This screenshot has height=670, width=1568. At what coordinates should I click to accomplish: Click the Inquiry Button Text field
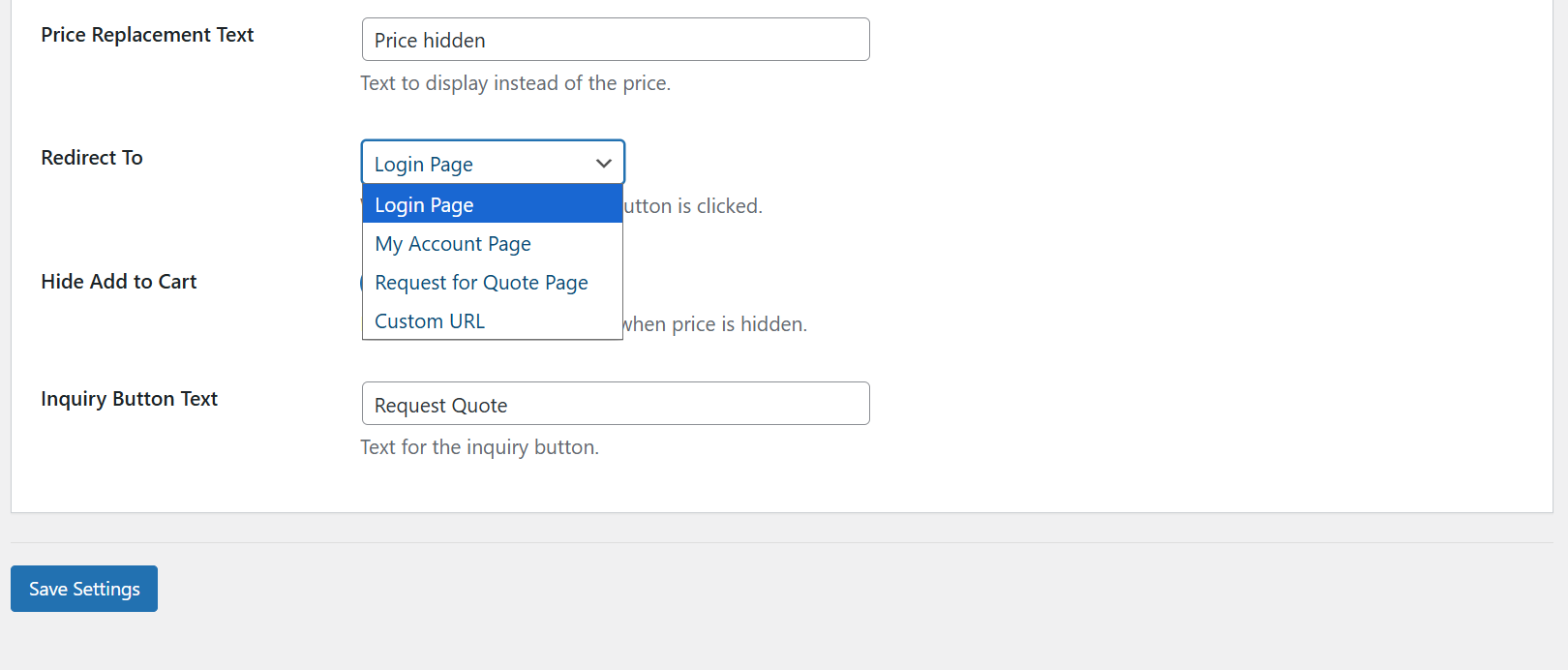616,403
